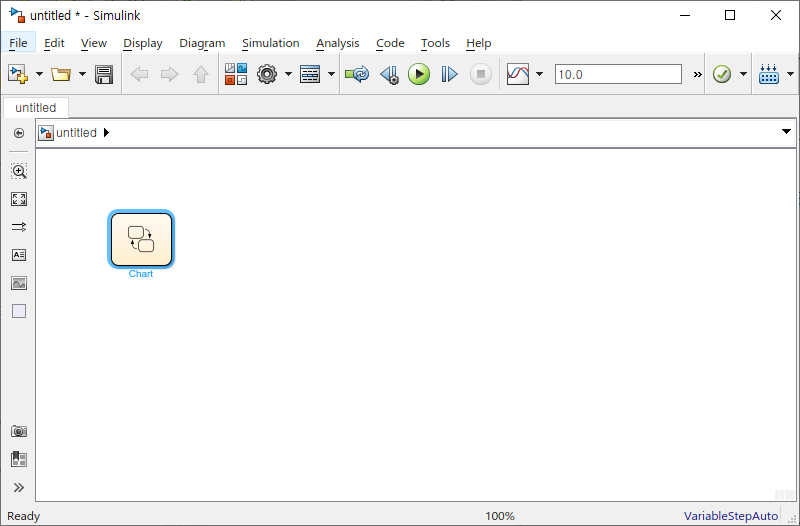Click the Screenshot camera icon
The image size is (800, 526).
pos(19,432)
